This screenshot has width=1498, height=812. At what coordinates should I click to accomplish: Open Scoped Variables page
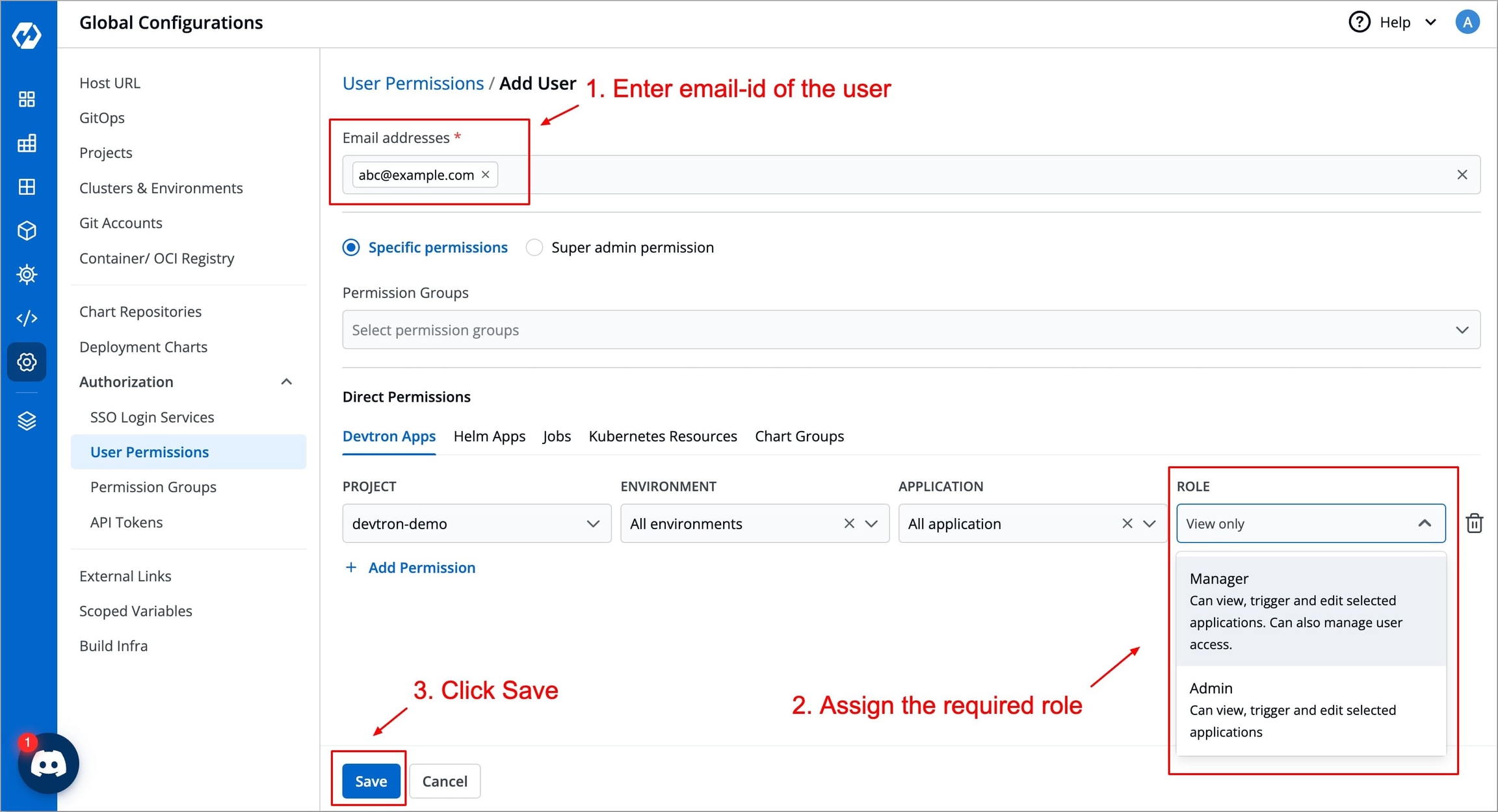pyautogui.click(x=136, y=611)
